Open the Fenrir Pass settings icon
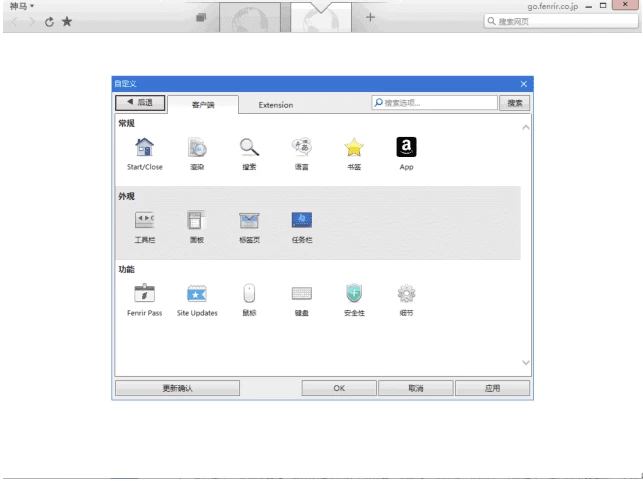This screenshot has width=643, height=481. [x=145, y=294]
